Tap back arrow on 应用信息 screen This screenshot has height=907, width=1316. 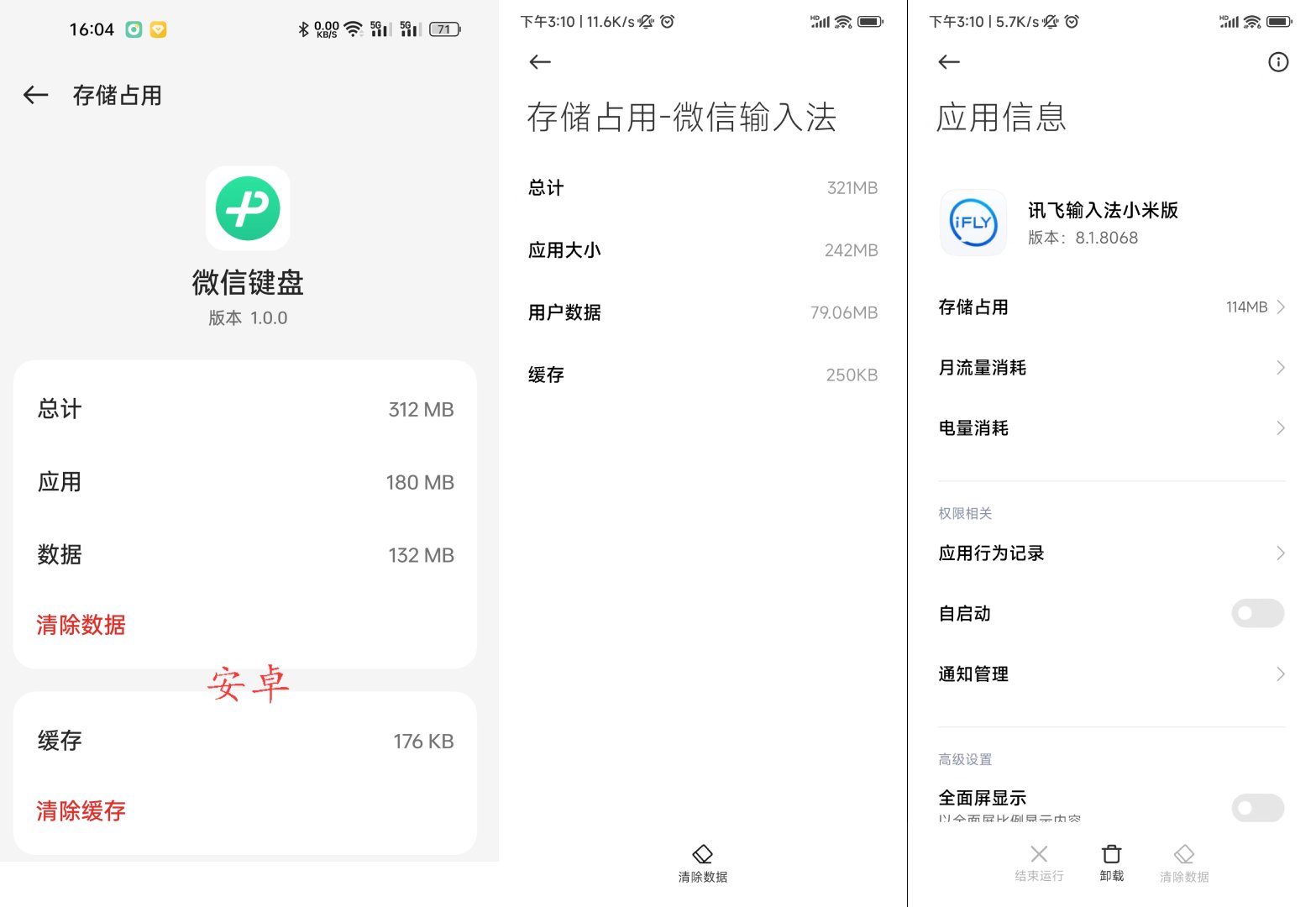tap(949, 62)
